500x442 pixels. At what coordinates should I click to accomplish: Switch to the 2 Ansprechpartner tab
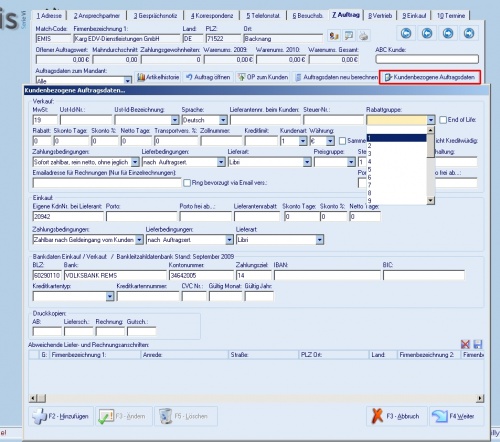(97, 16)
